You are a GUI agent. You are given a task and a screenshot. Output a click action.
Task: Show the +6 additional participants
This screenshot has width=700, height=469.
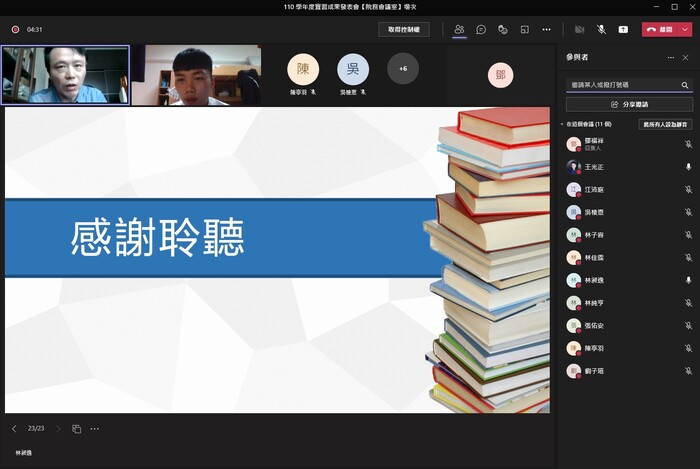click(x=403, y=68)
